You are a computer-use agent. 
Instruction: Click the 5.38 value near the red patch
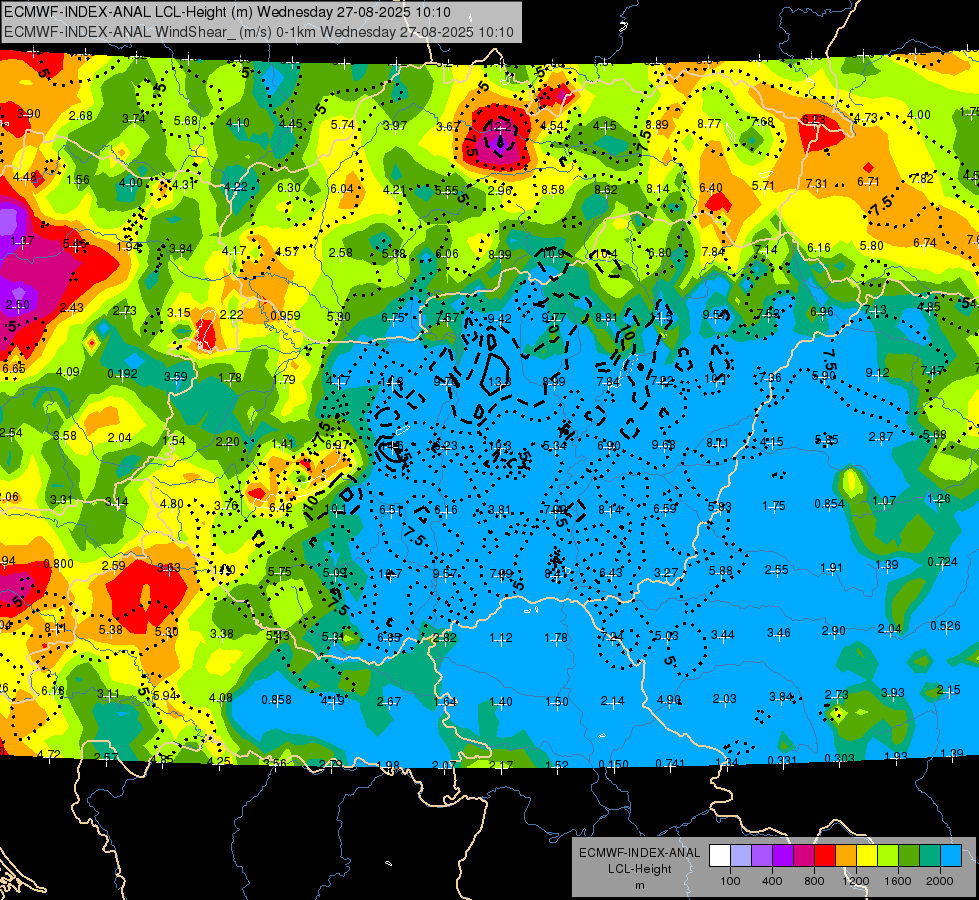111,630
